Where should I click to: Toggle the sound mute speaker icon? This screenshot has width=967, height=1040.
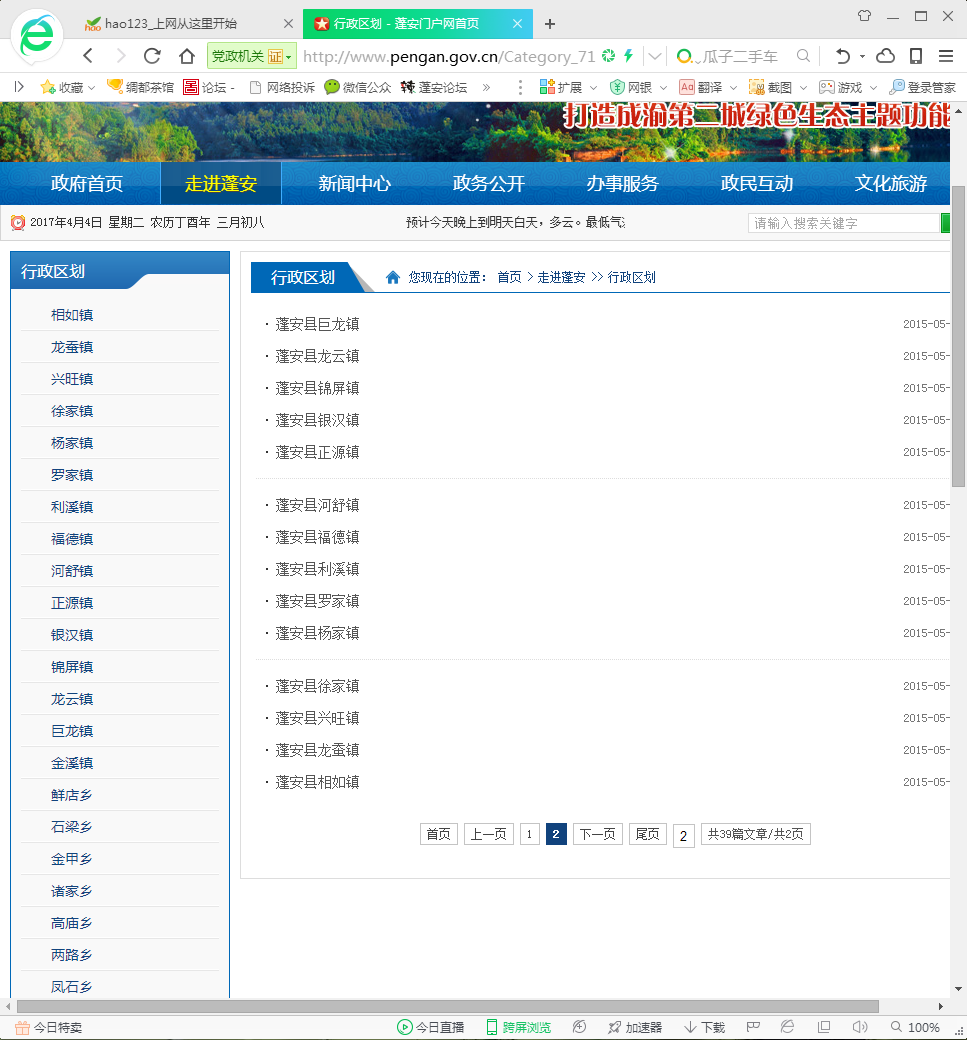pyautogui.click(x=859, y=1027)
